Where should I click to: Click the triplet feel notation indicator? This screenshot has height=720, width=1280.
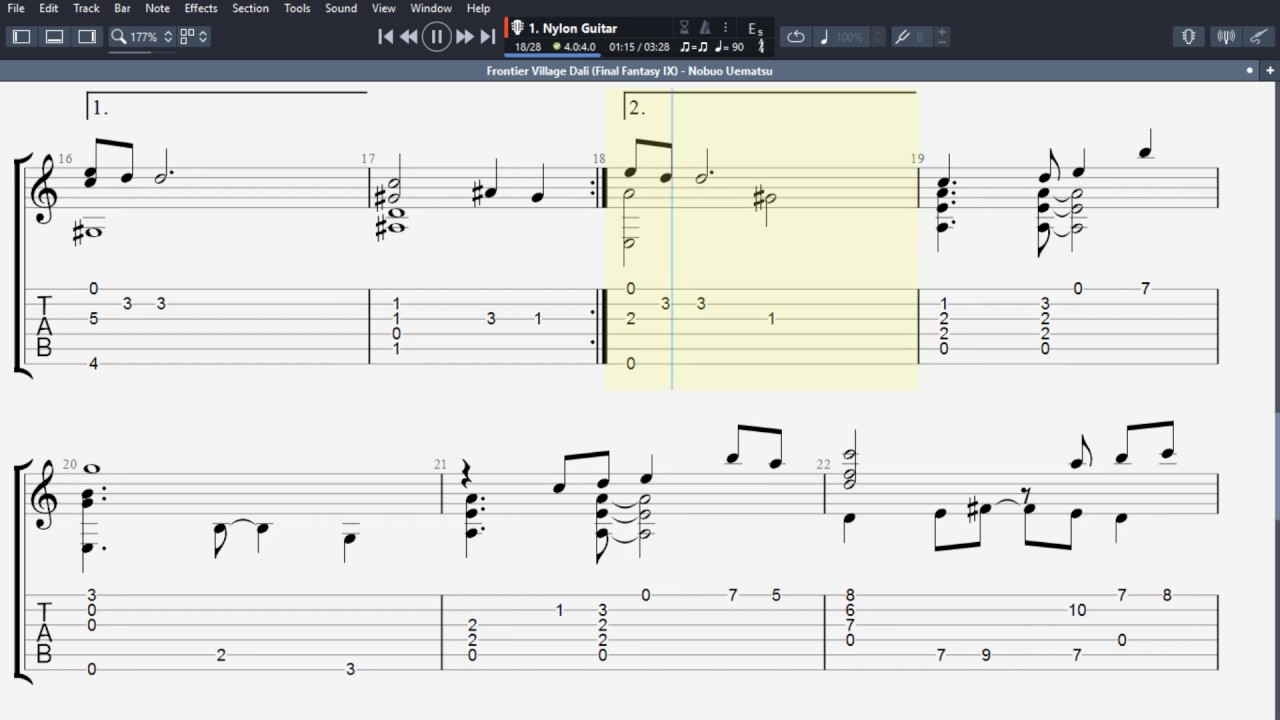694,47
